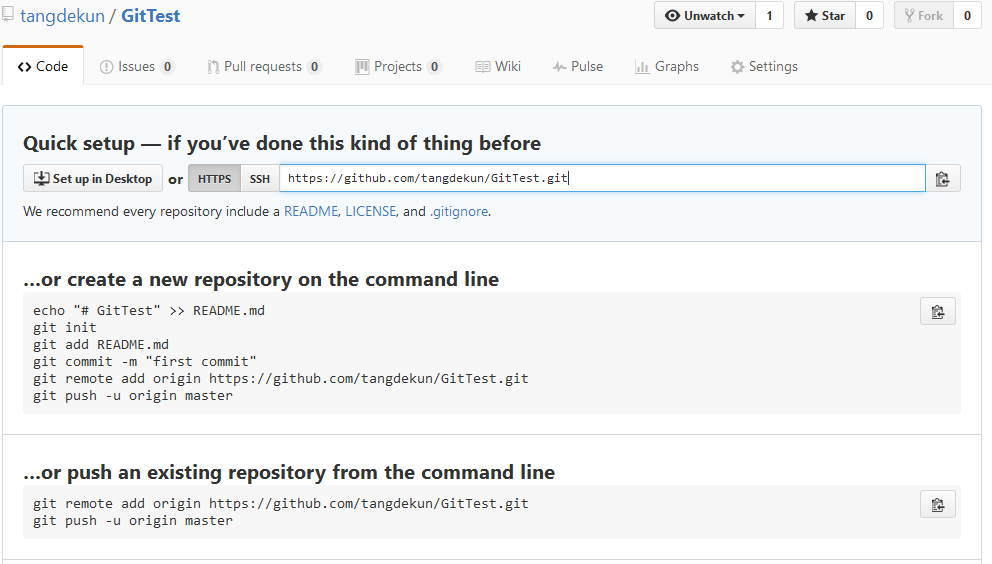Open the .gitignore link

click(459, 211)
